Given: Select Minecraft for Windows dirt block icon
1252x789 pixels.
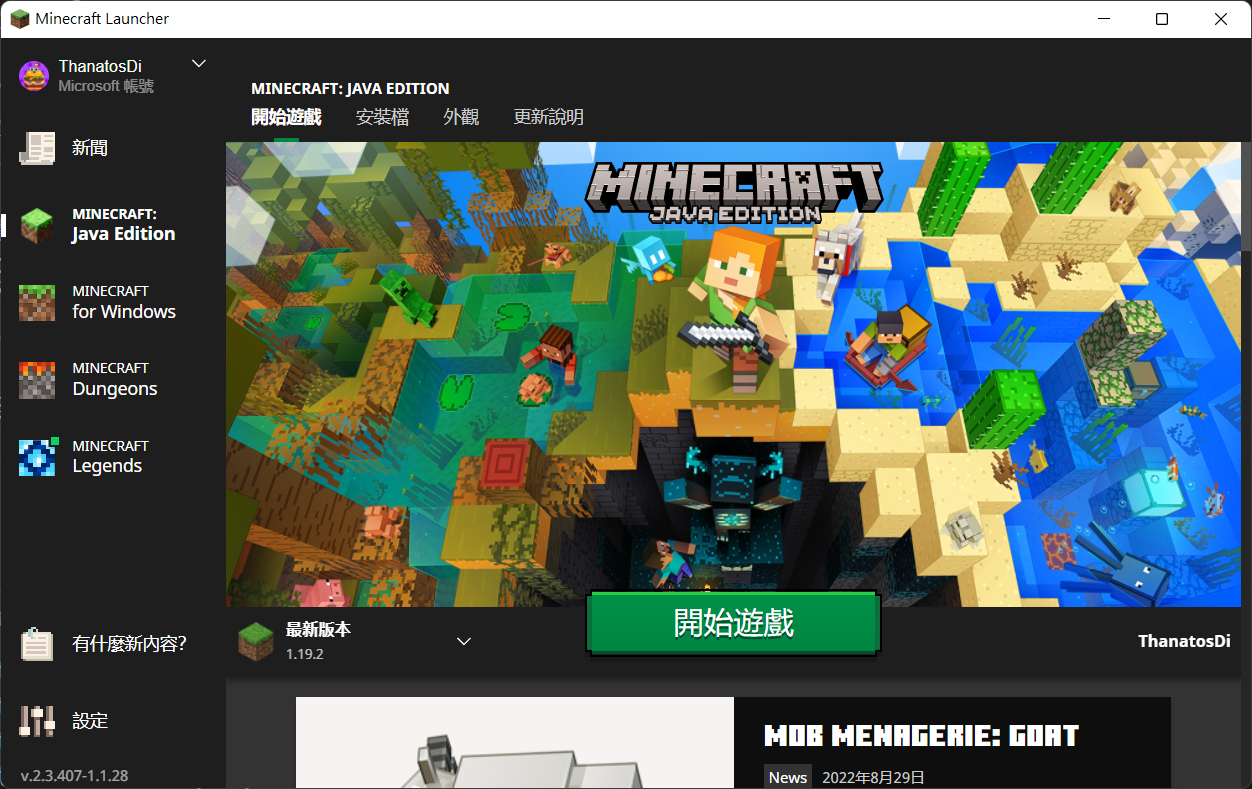Looking at the screenshot, I should (37, 302).
